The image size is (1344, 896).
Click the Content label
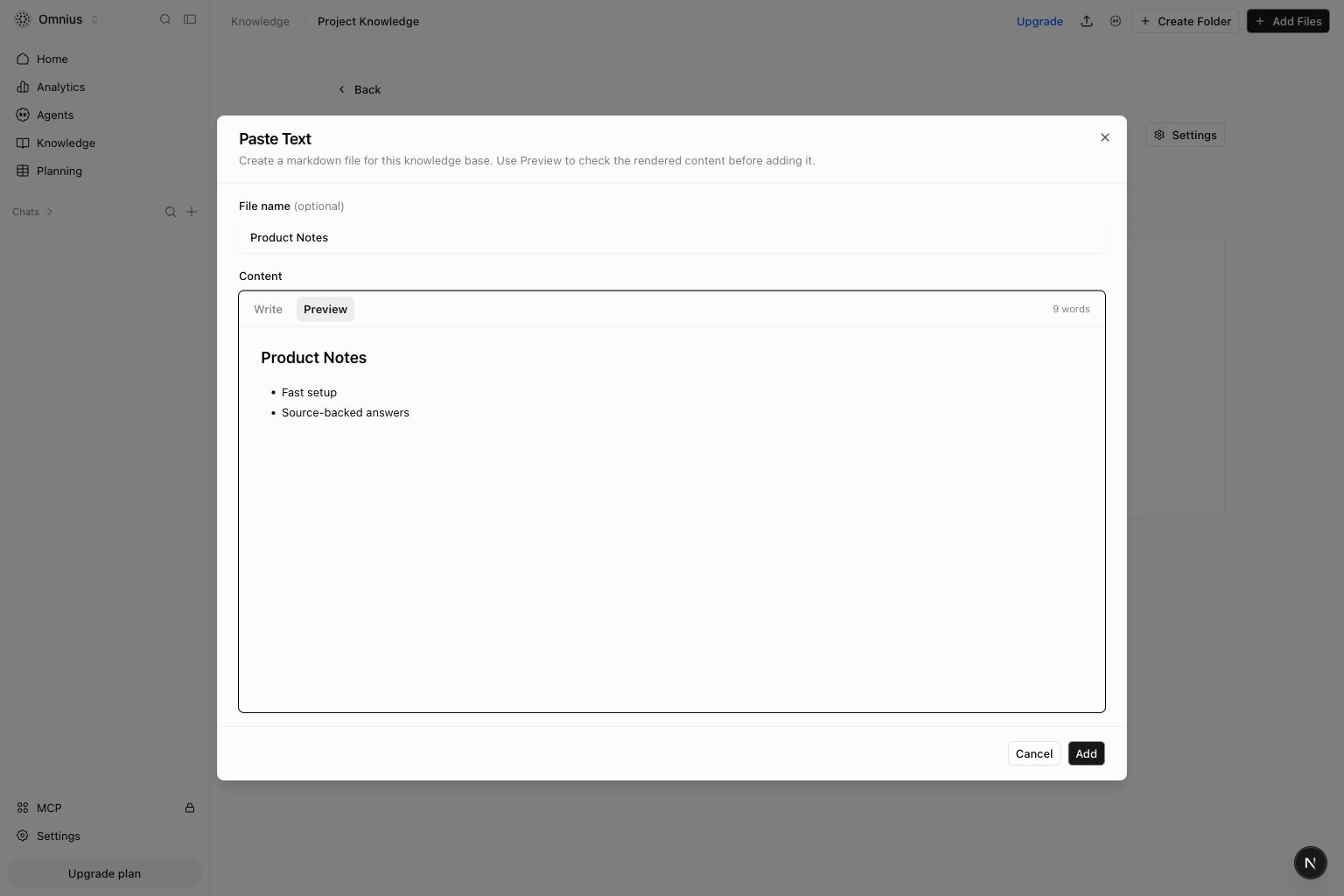click(261, 276)
